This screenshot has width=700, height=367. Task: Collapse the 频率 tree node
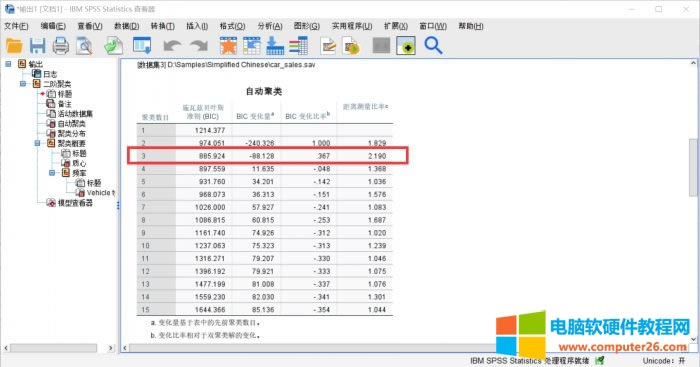click(52, 173)
